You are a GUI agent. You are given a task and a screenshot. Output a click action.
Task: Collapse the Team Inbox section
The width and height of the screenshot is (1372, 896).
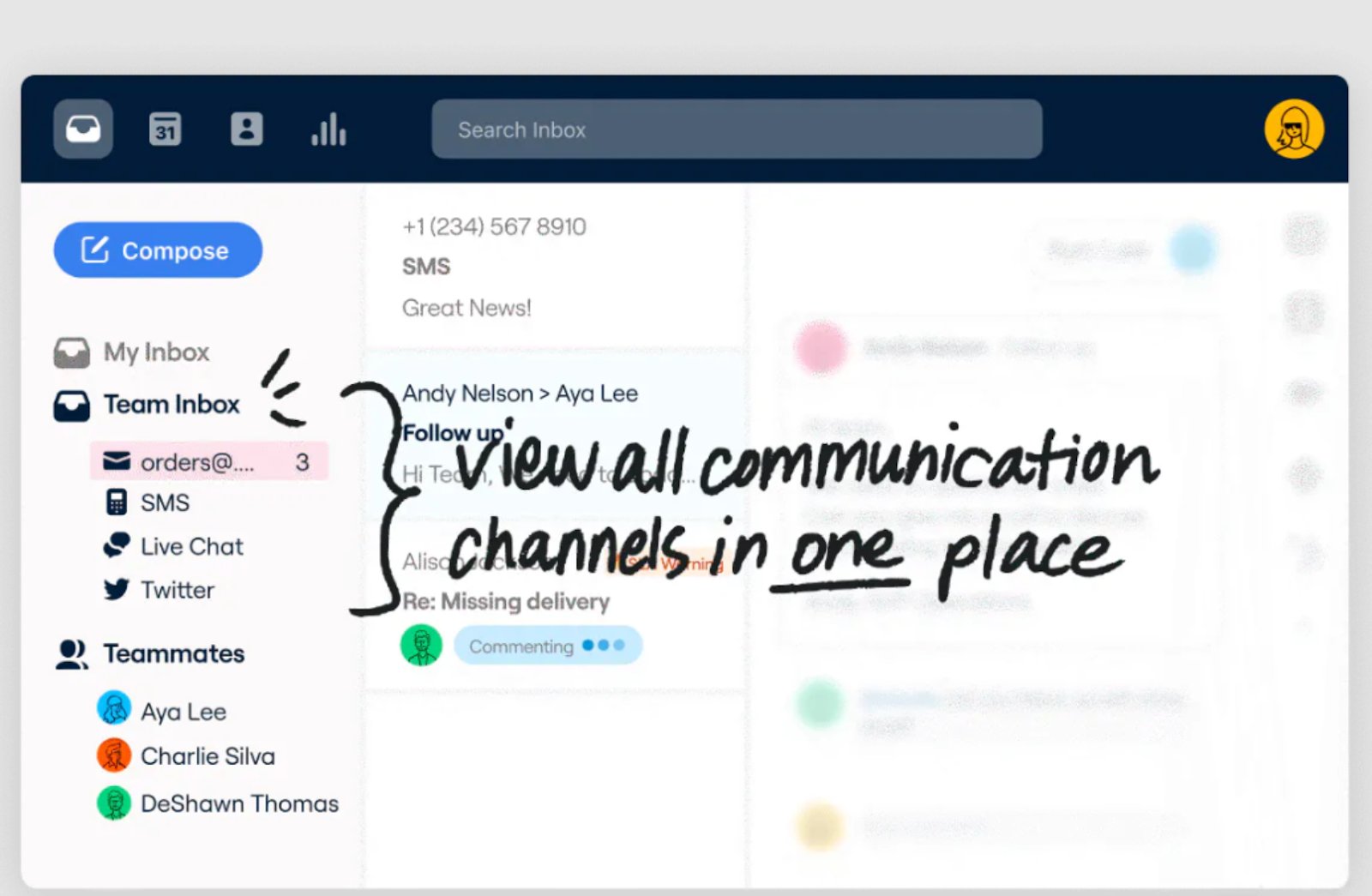[171, 405]
